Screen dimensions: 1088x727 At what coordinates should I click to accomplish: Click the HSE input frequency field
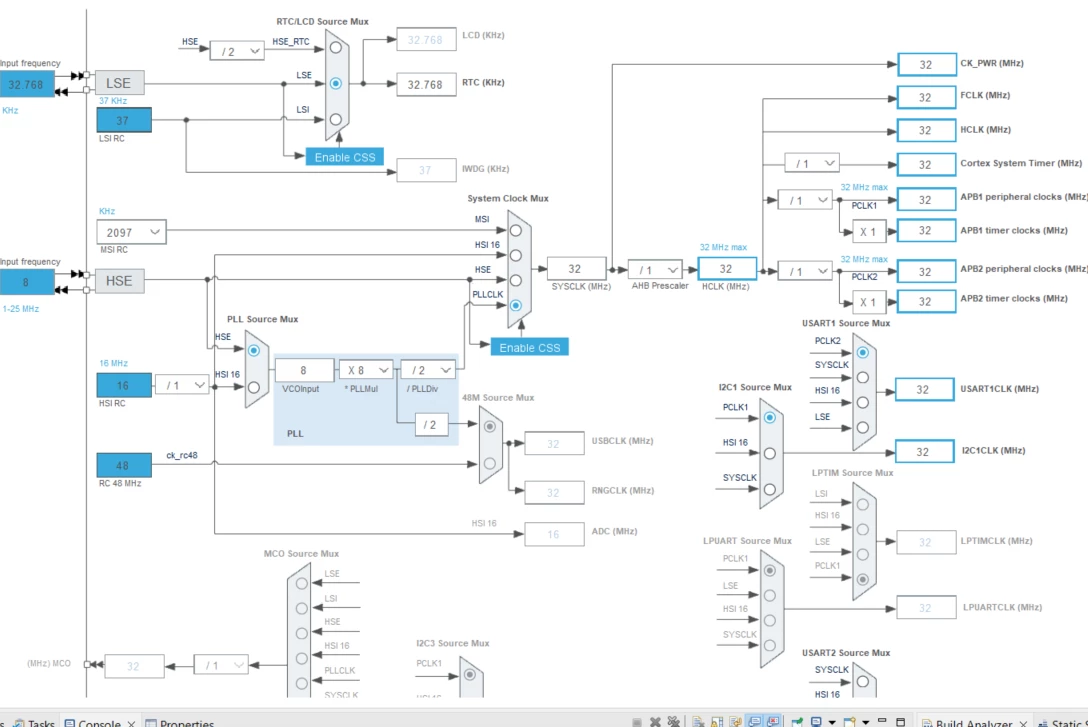tap(26, 282)
